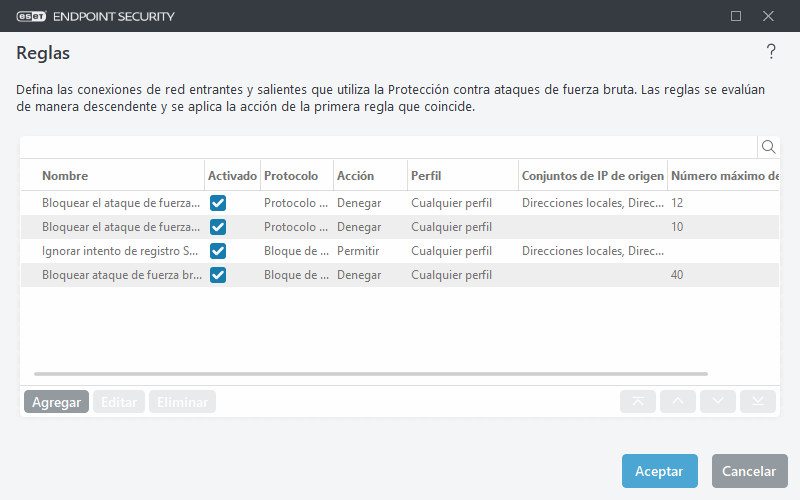Open the help question mark
The image size is (800, 500).
coord(771,52)
